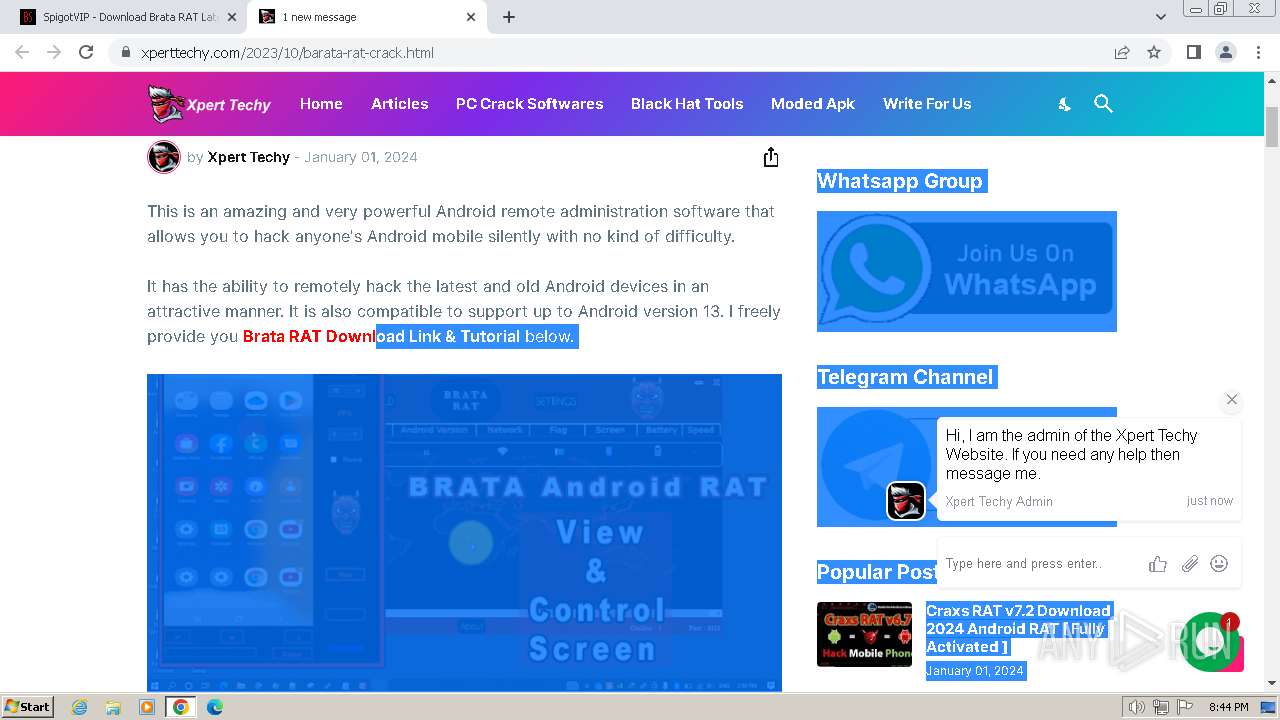Screen dimensions: 1280x720
Task: Share the article via share icon
Action: [771, 157]
